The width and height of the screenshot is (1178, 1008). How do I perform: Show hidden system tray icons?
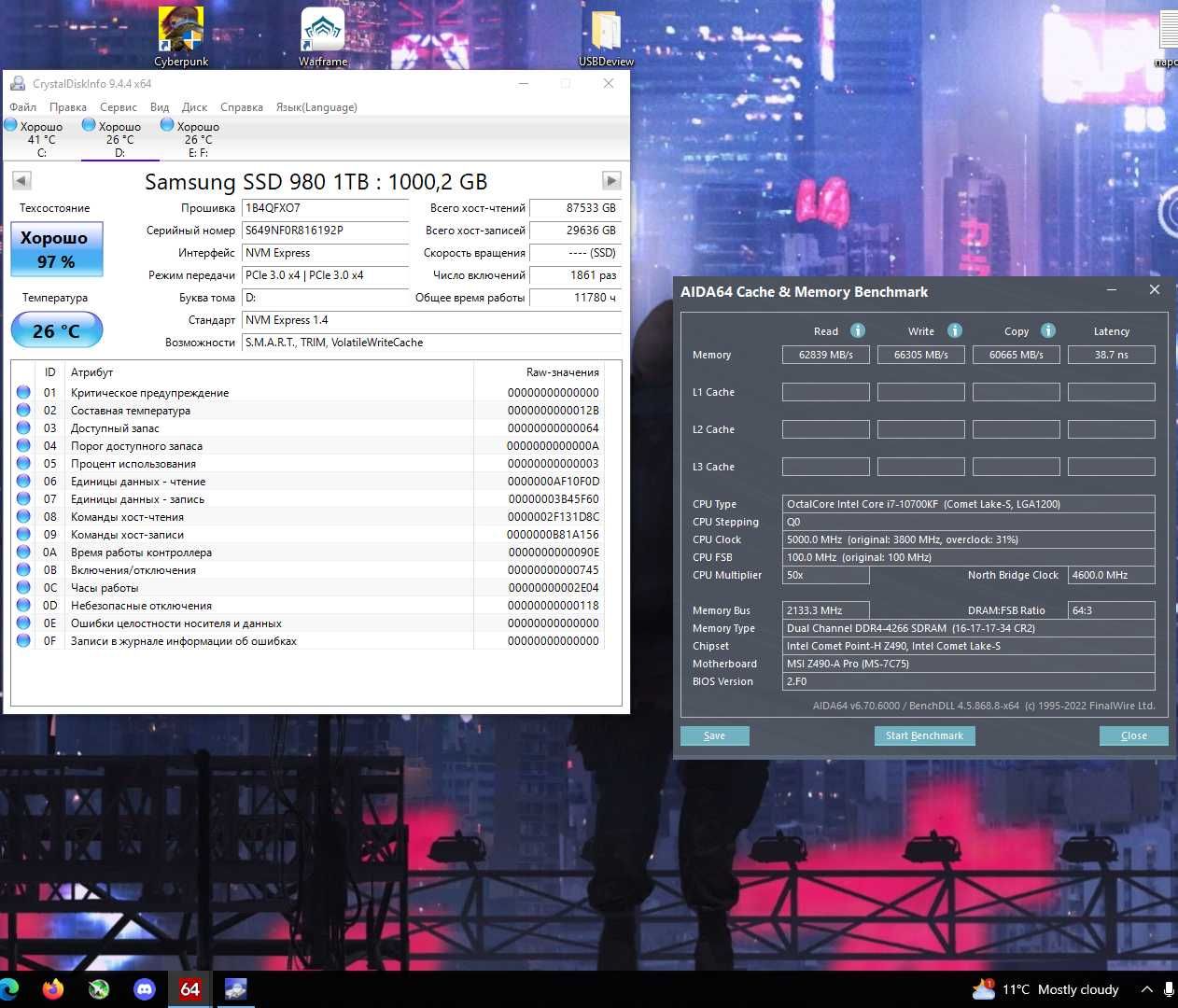[1146, 989]
